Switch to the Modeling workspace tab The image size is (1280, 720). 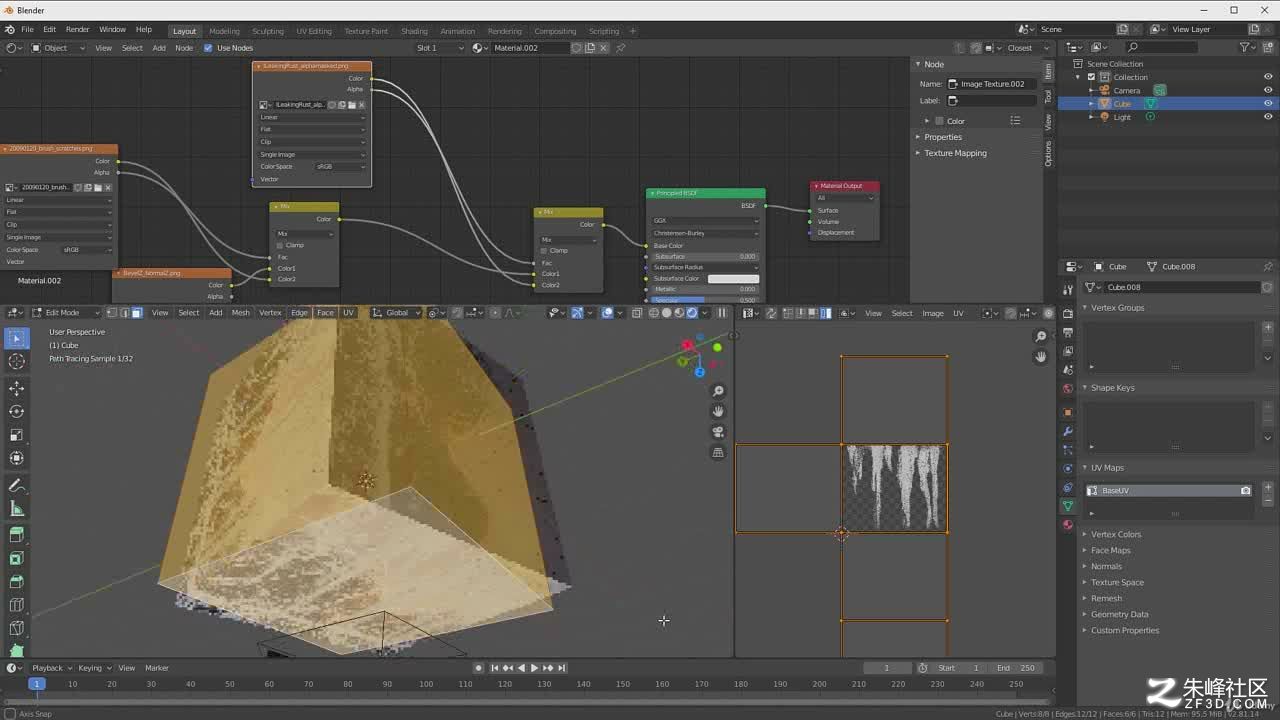(224, 31)
